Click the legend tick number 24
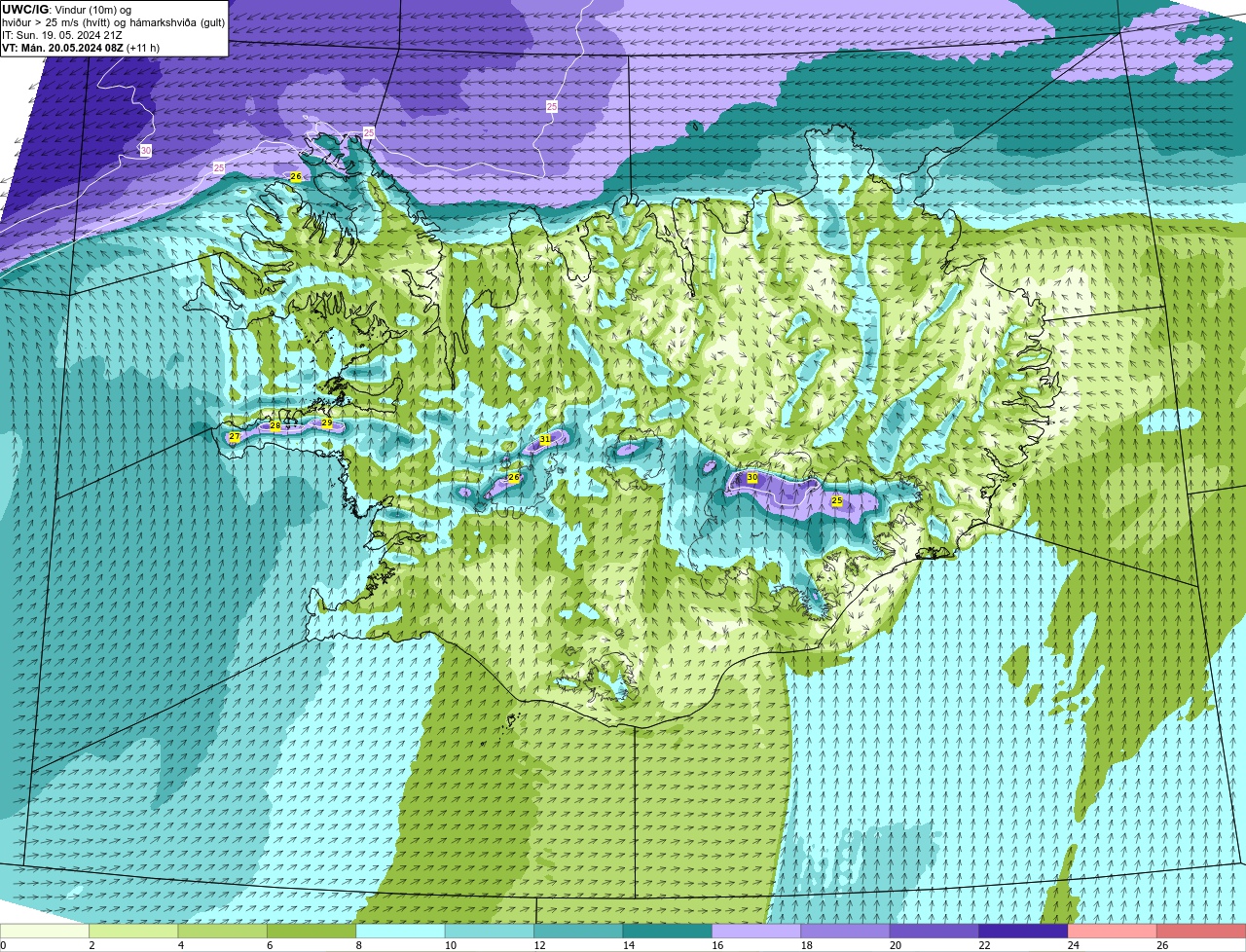 pos(1074,945)
